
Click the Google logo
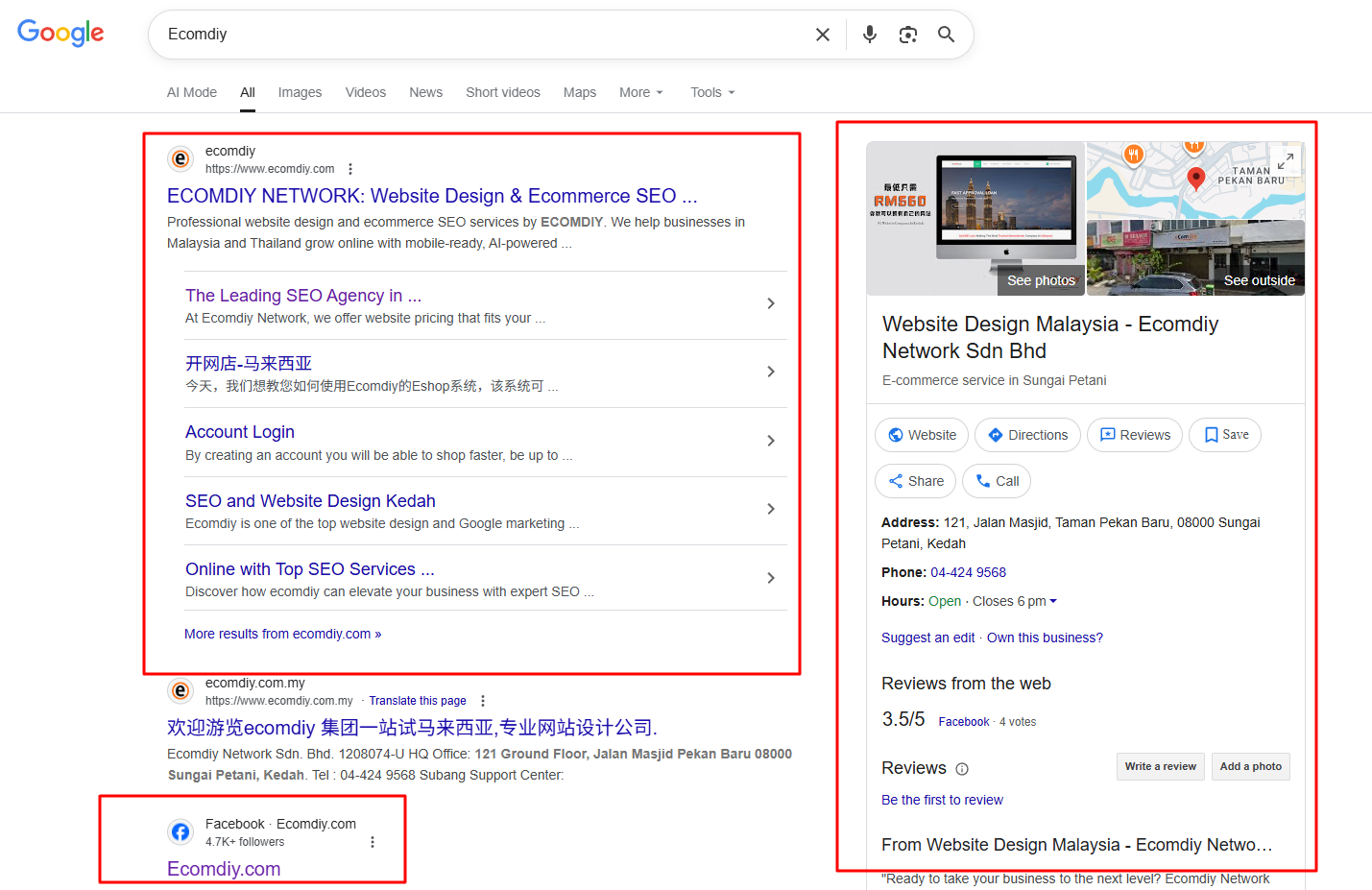(x=60, y=34)
